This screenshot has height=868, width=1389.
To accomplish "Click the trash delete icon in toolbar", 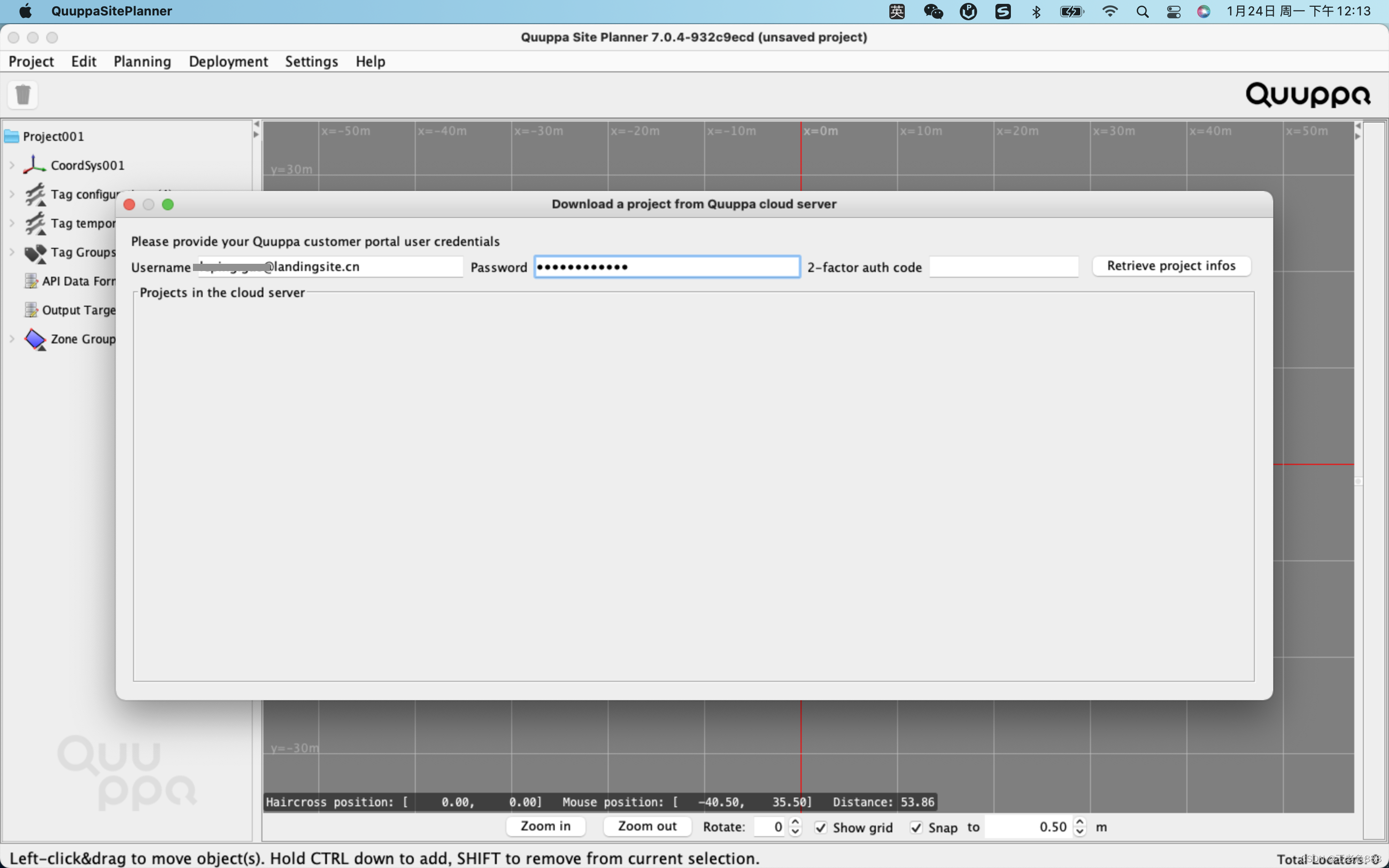I will [x=23, y=95].
